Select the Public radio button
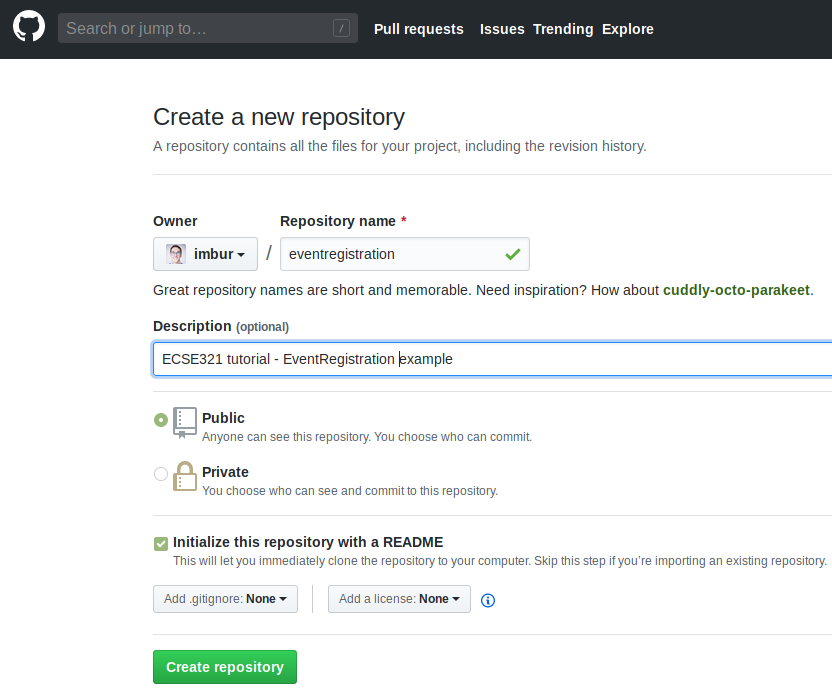This screenshot has height=690, width=832. (161, 420)
